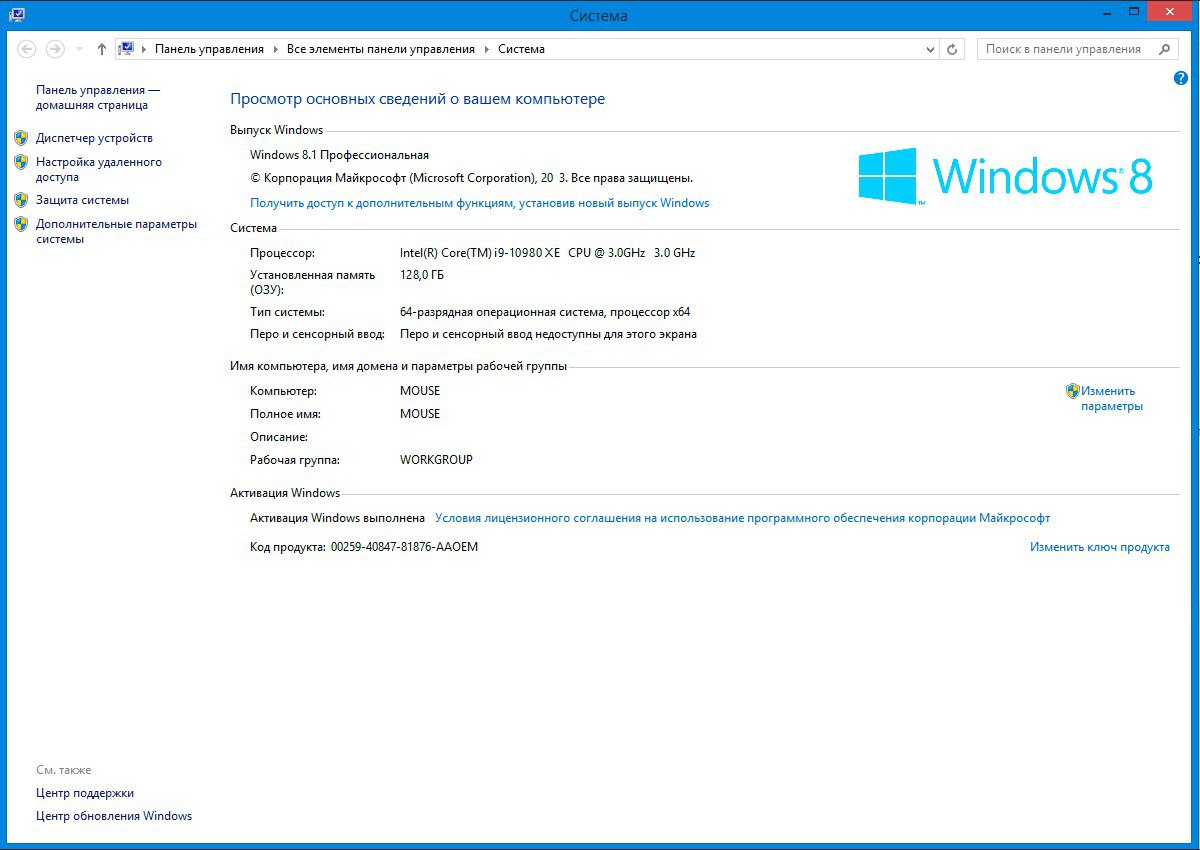Close the Система window
The height and width of the screenshot is (850, 1200).
(1171, 12)
